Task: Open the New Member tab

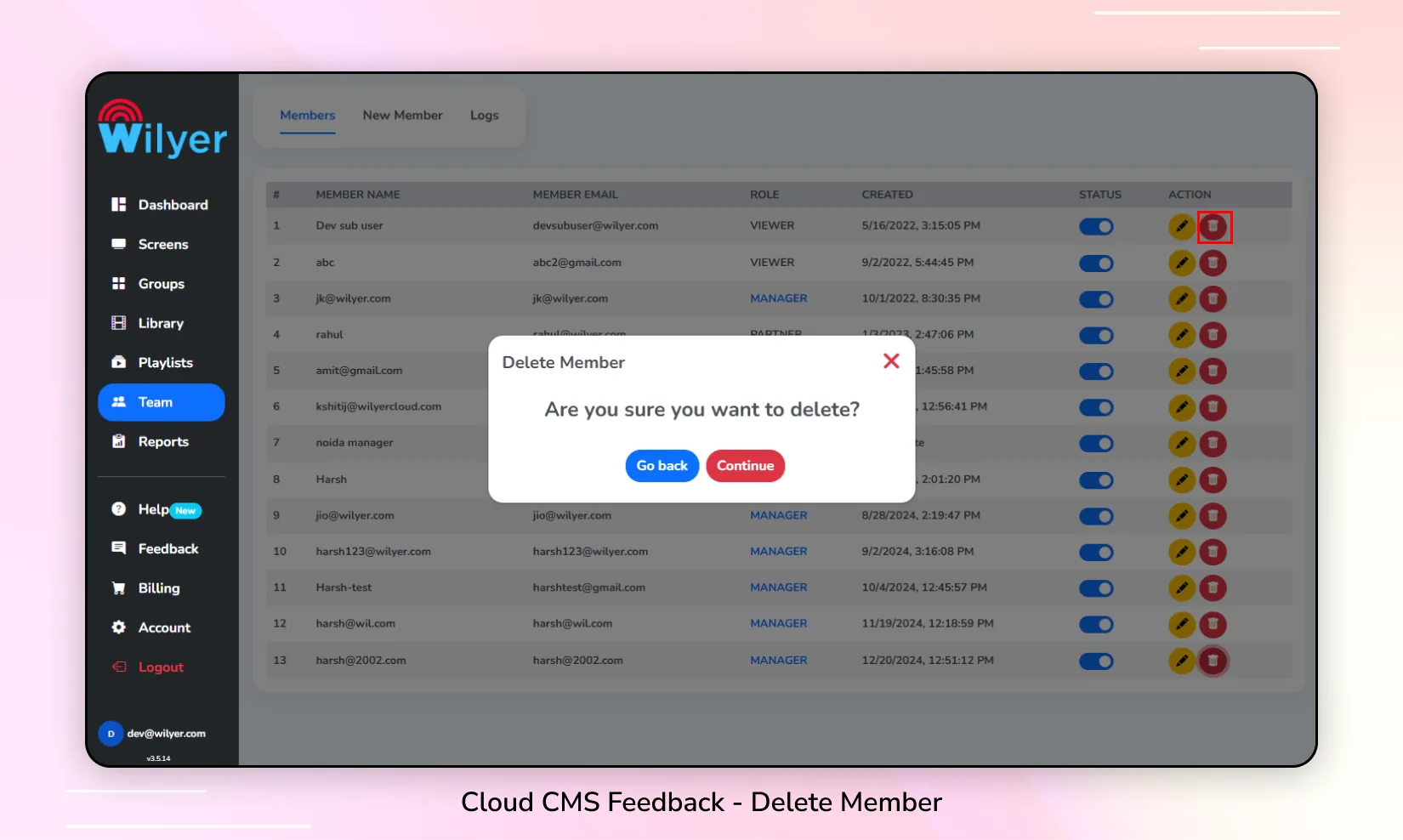Action: 403,116
